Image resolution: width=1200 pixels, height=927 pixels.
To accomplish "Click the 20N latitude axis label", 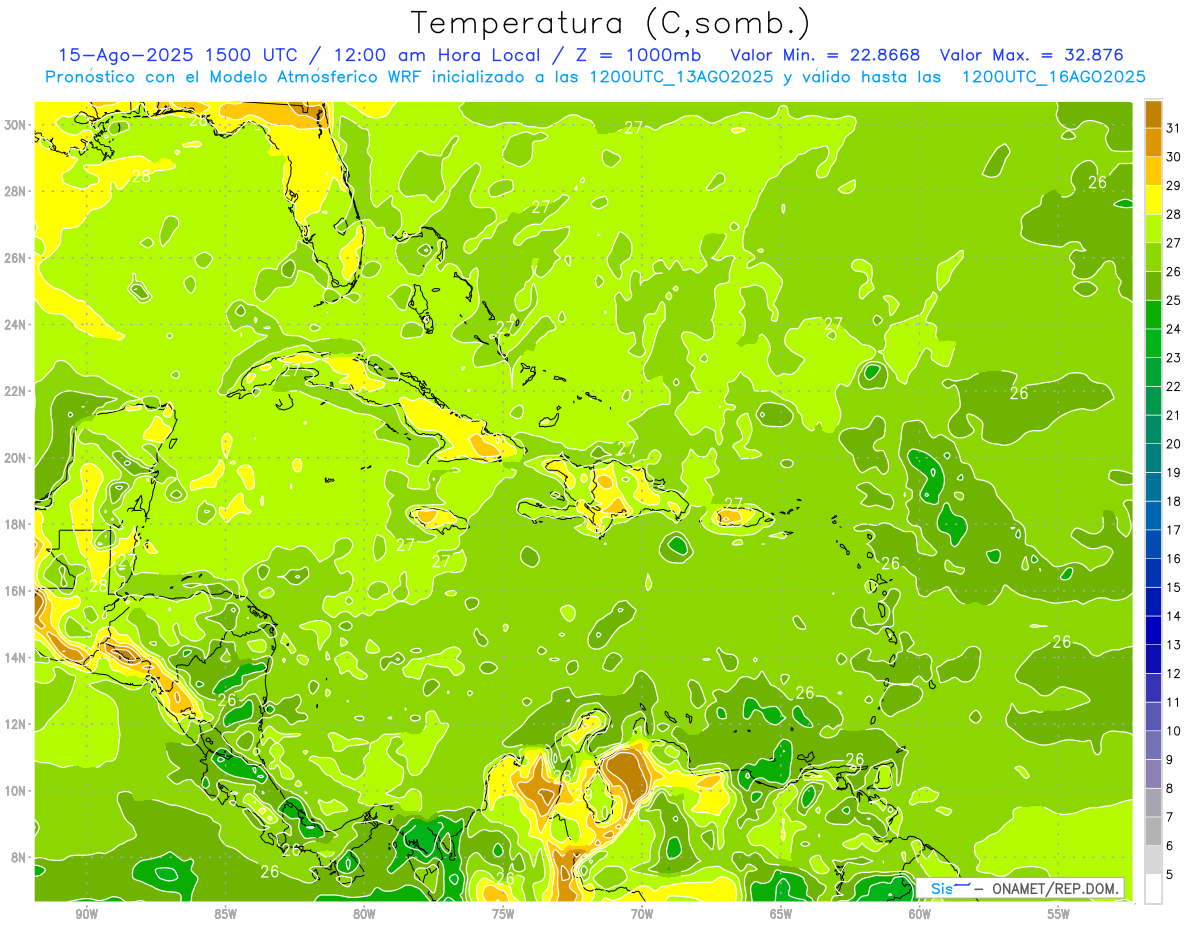I will [x=15, y=458].
